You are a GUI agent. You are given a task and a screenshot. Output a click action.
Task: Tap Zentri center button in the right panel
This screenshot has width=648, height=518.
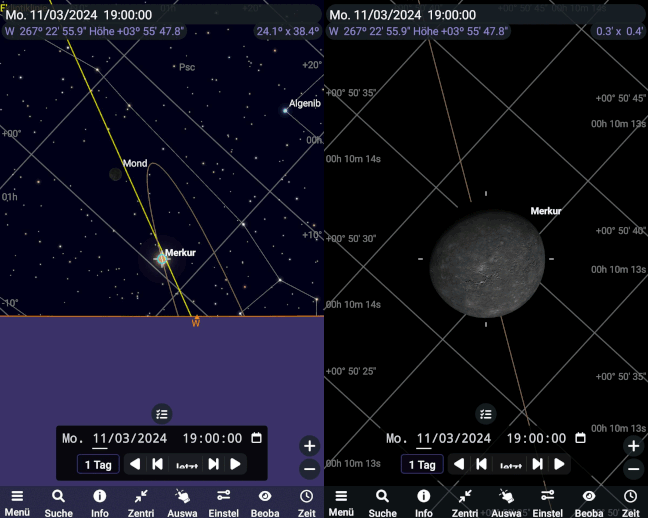point(465,503)
